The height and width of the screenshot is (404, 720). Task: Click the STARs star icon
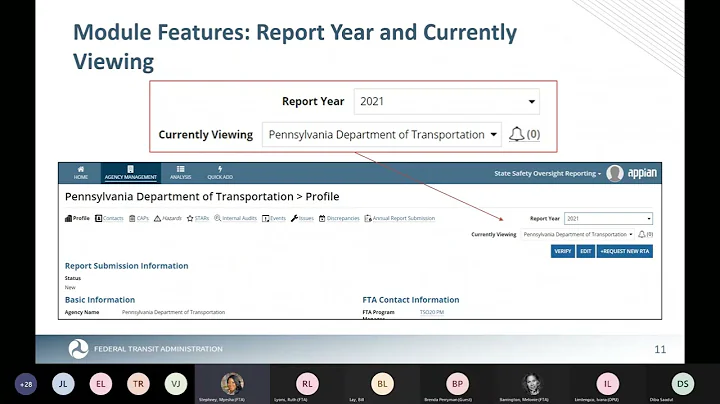190,219
